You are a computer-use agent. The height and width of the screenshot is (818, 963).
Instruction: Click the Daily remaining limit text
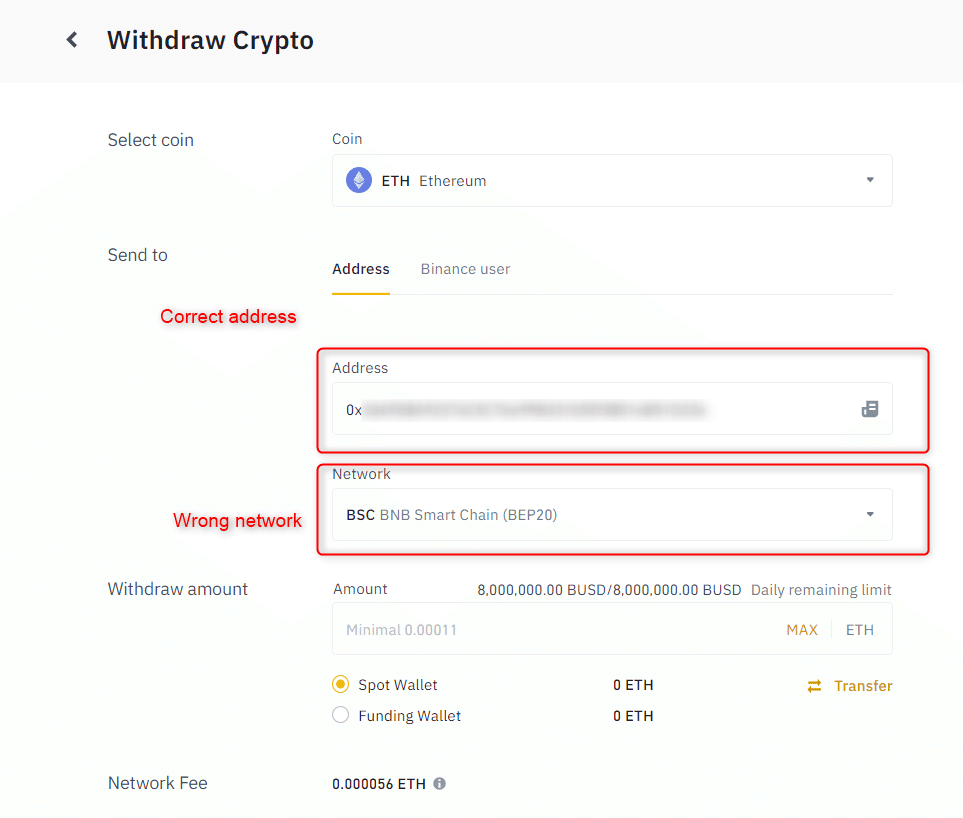[x=821, y=590]
